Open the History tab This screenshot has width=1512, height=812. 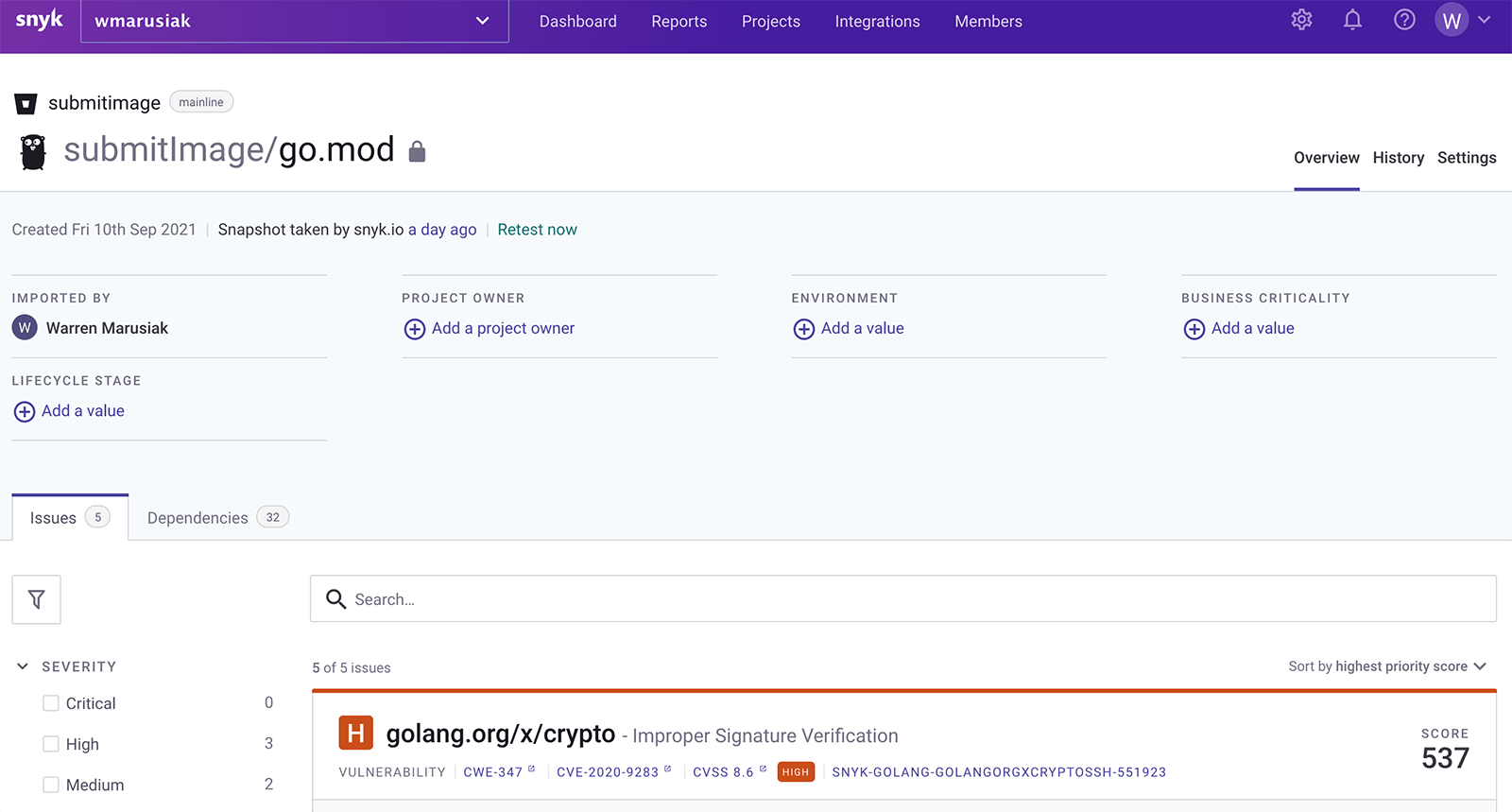(1398, 158)
